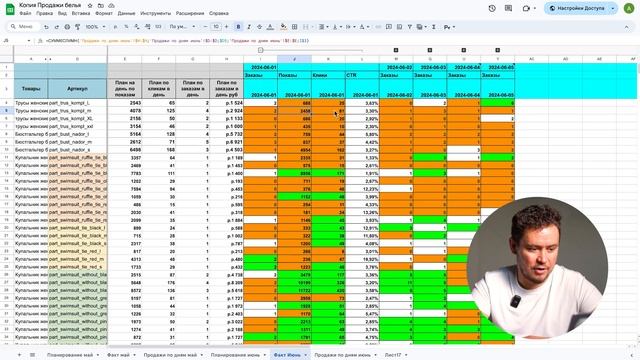Open the Google Sheets home icon
The image size is (640, 360).
click(10, 9)
